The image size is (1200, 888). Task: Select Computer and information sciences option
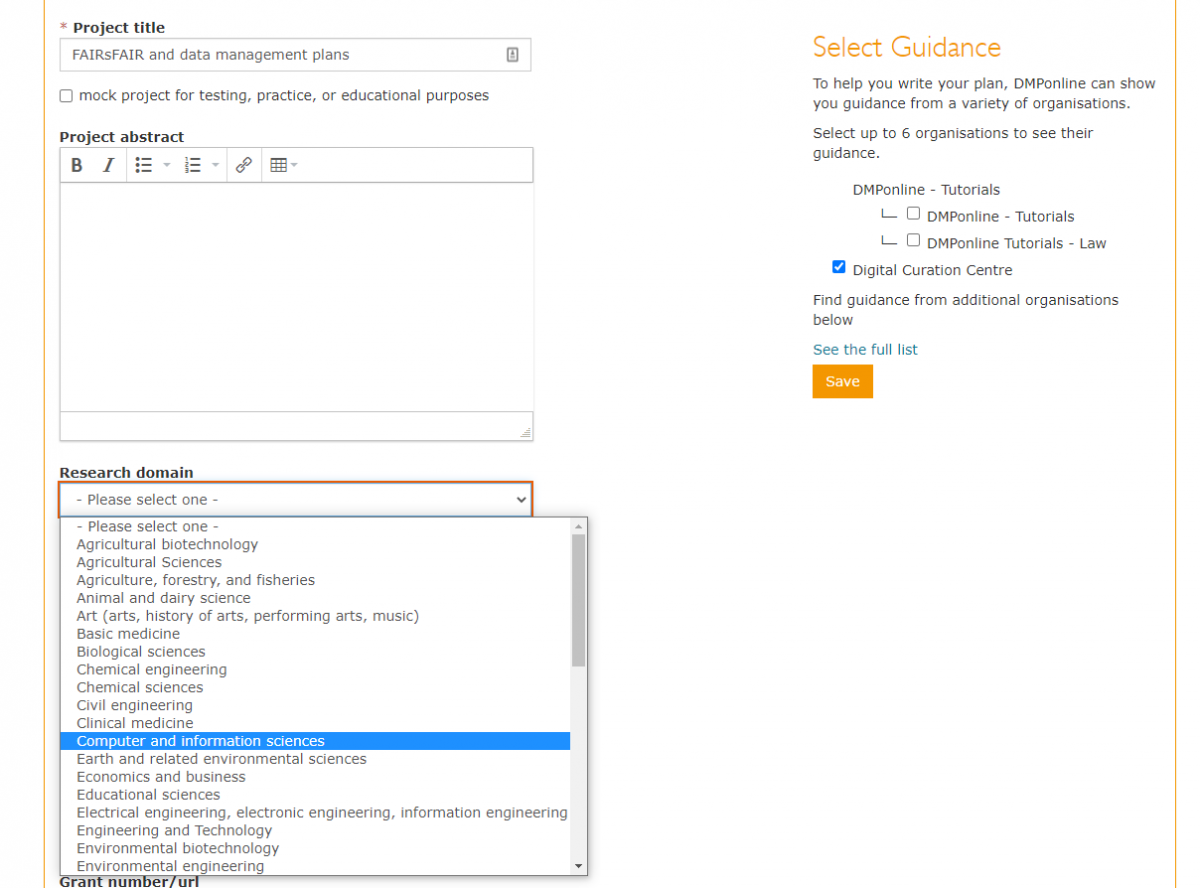201,741
